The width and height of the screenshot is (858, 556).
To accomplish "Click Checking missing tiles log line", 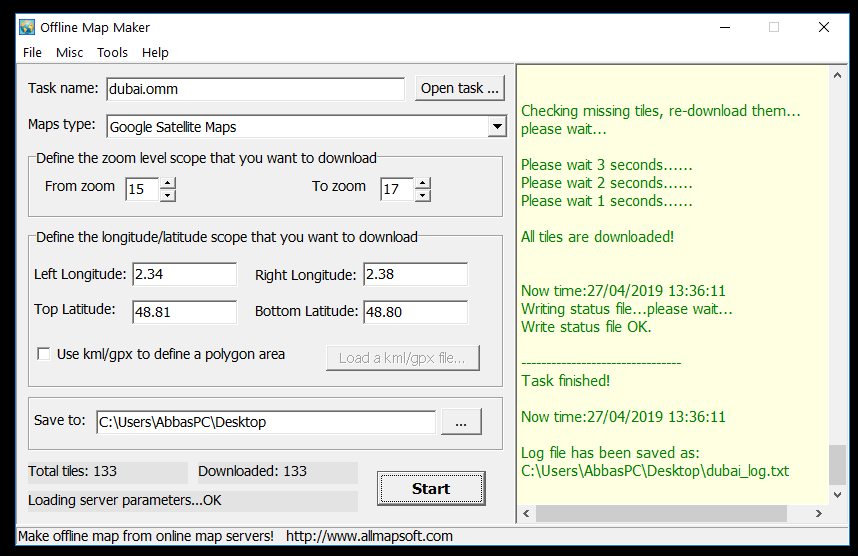I will coord(660,111).
